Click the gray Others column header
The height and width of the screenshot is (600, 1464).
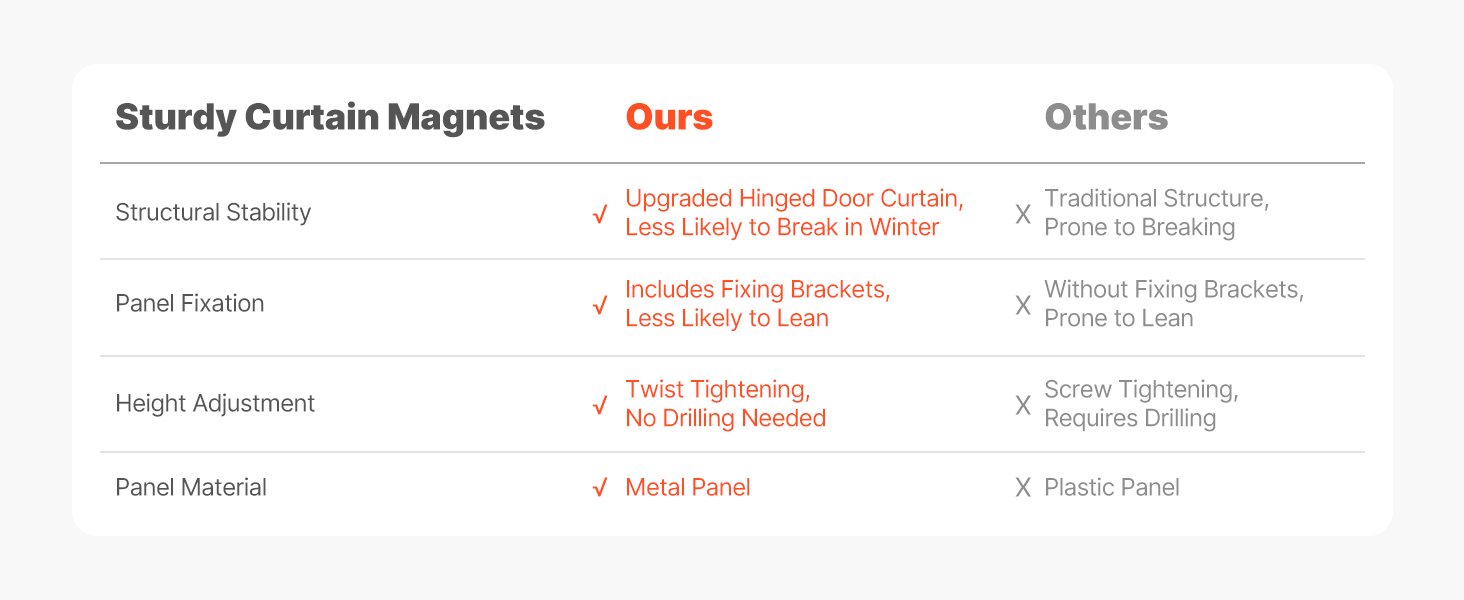coord(1106,118)
